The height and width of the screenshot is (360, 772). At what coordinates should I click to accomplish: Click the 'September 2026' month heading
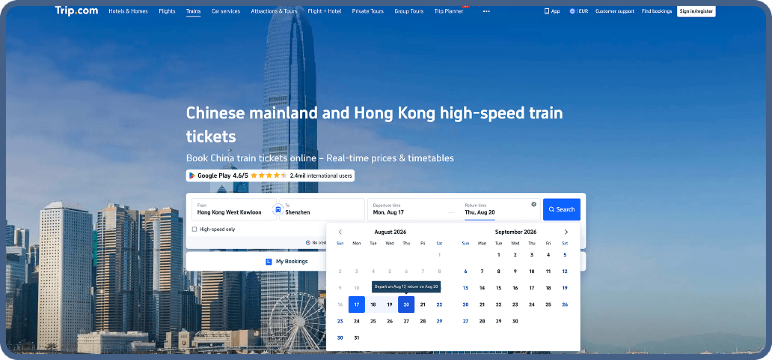(515, 232)
